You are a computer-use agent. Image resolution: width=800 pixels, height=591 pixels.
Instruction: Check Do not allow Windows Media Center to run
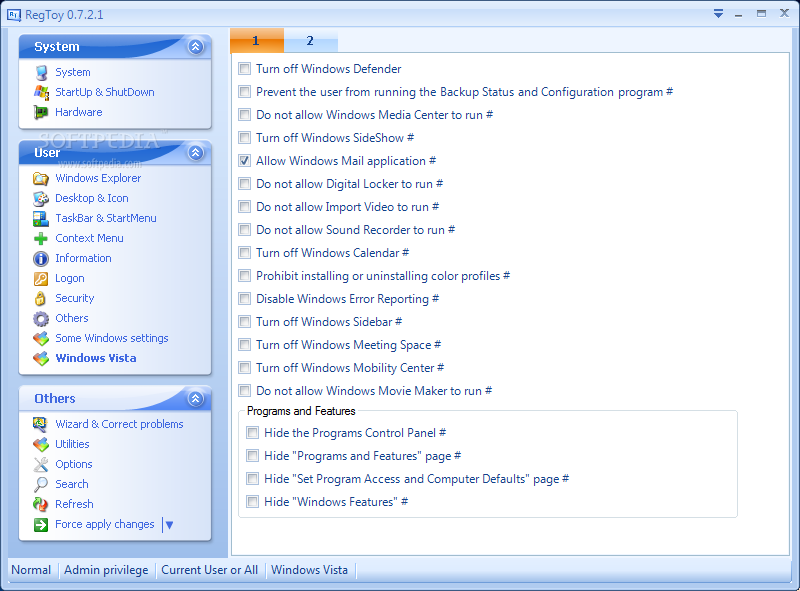(x=245, y=114)
